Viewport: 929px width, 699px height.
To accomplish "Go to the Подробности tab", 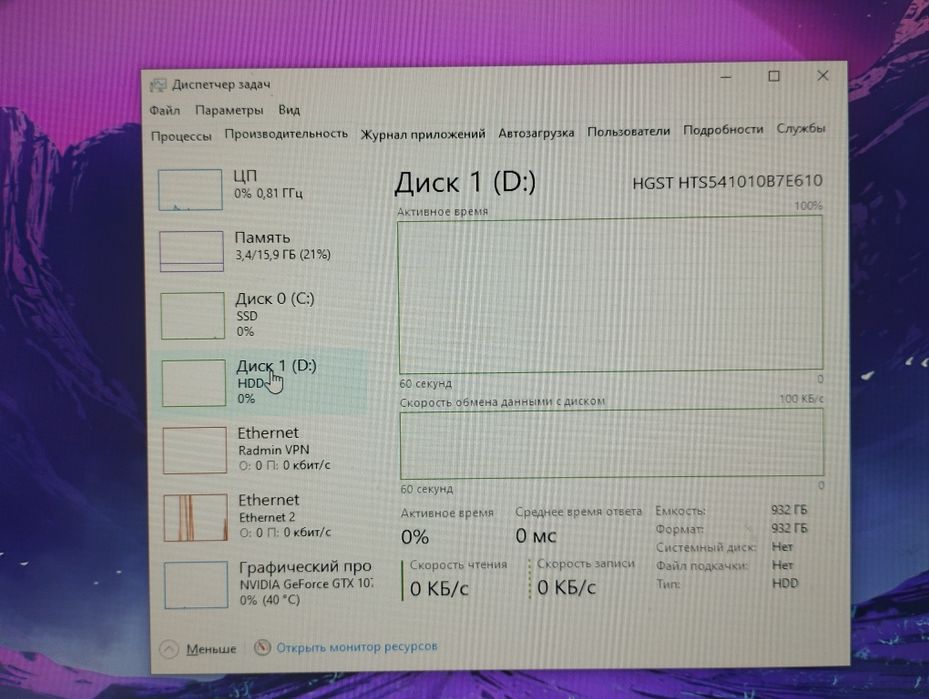I will pyautogui.click(x=723, y=129).
